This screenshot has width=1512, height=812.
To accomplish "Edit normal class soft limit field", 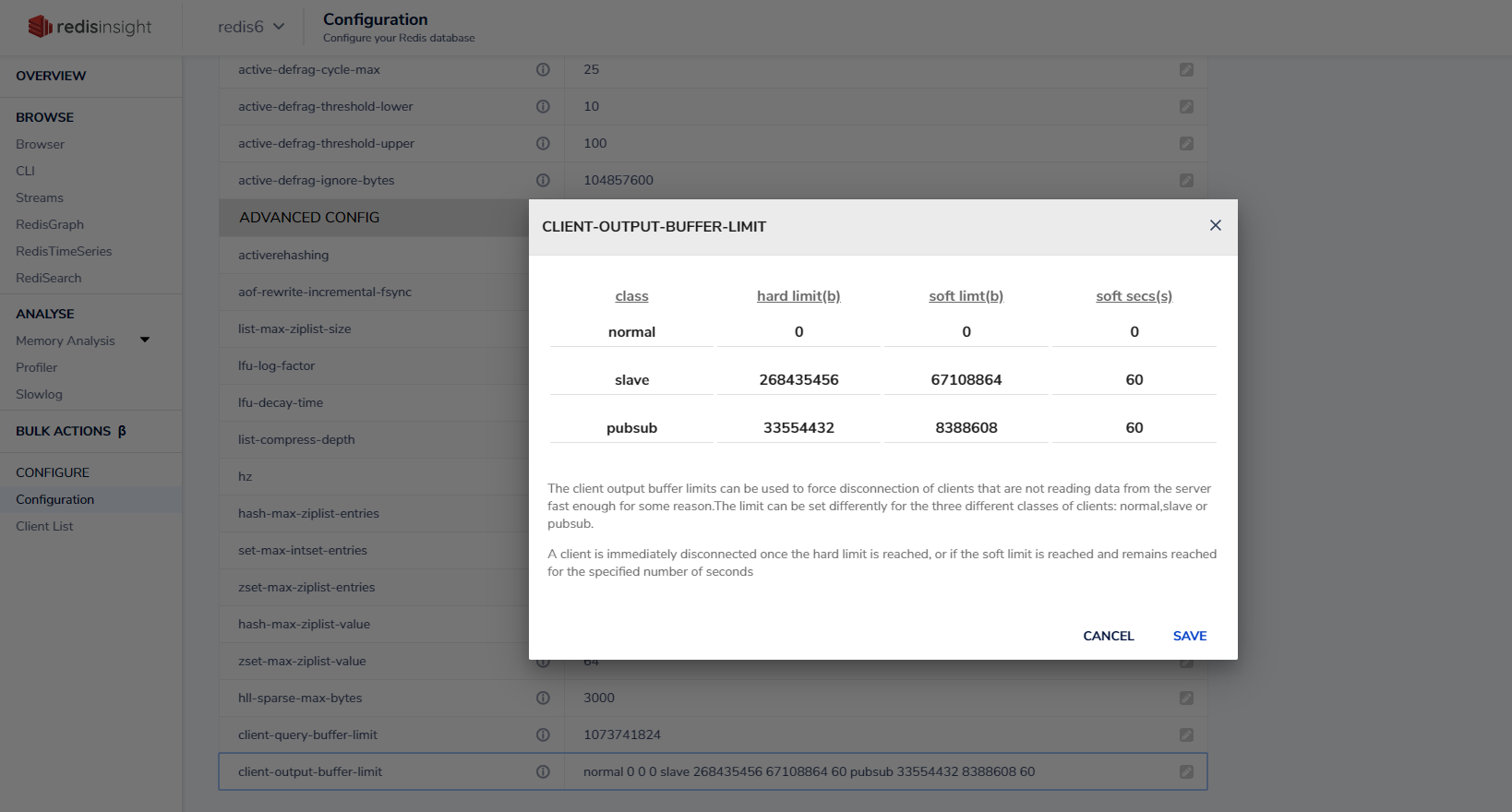I will pos(966,332).
